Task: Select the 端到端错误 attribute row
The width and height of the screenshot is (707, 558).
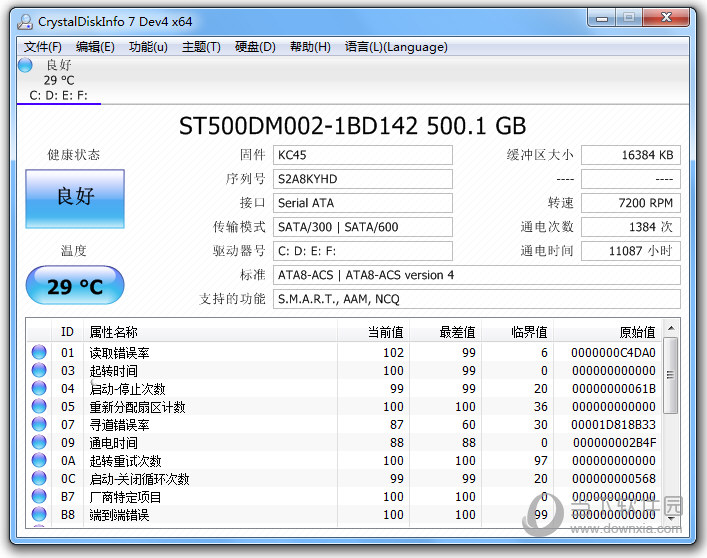Action: coord(344,515)
